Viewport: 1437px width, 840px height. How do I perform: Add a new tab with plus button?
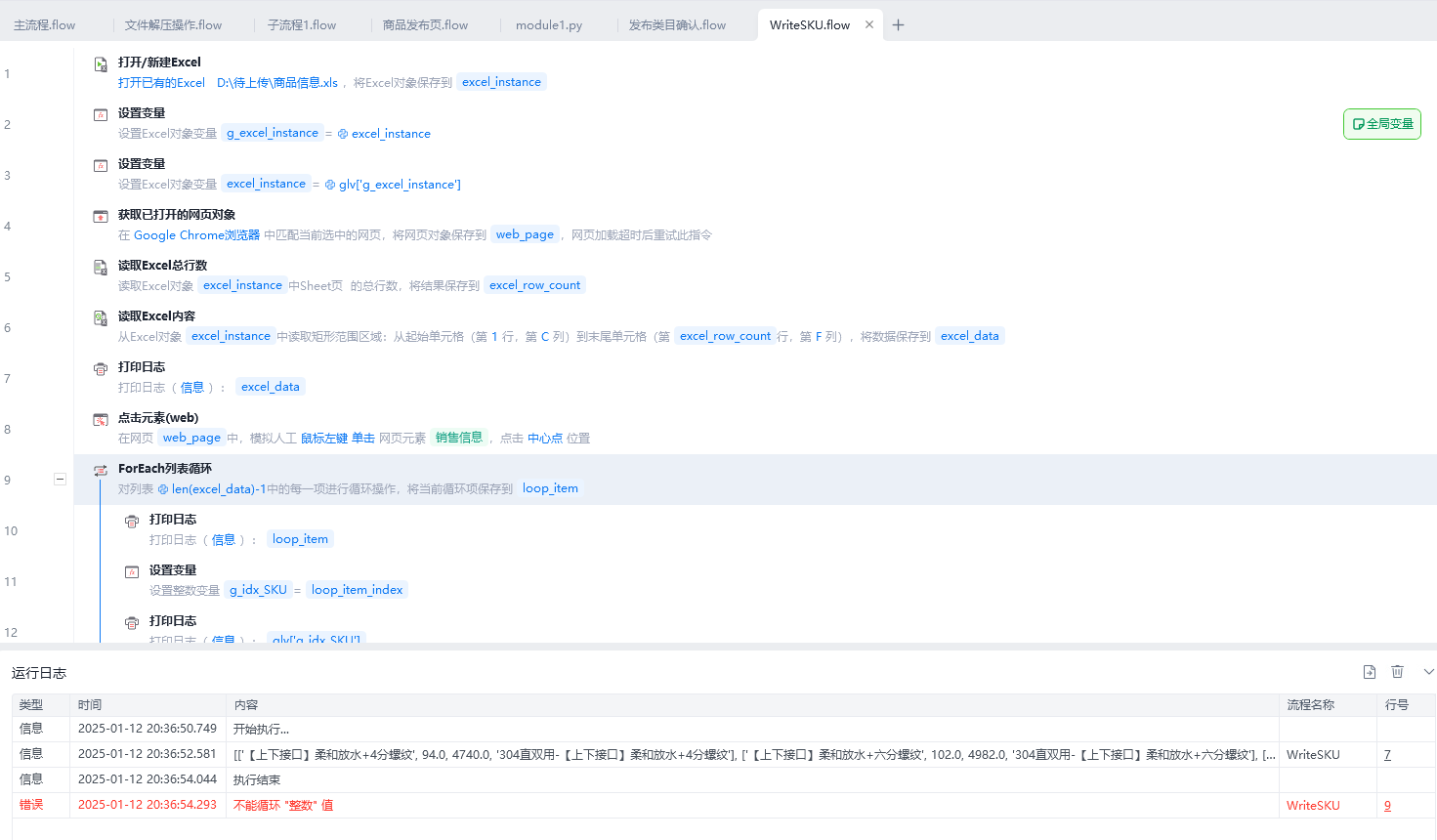point(898,25)
